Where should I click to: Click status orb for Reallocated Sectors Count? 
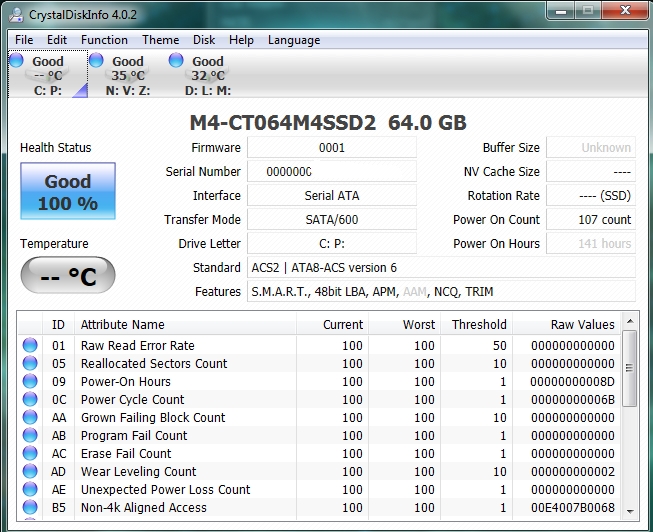tap(30, 363)
